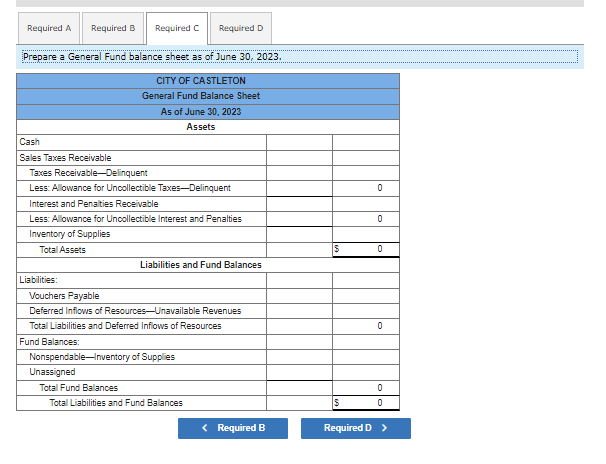
Task: Switch to the Required B tab
Action: point(113,28)
